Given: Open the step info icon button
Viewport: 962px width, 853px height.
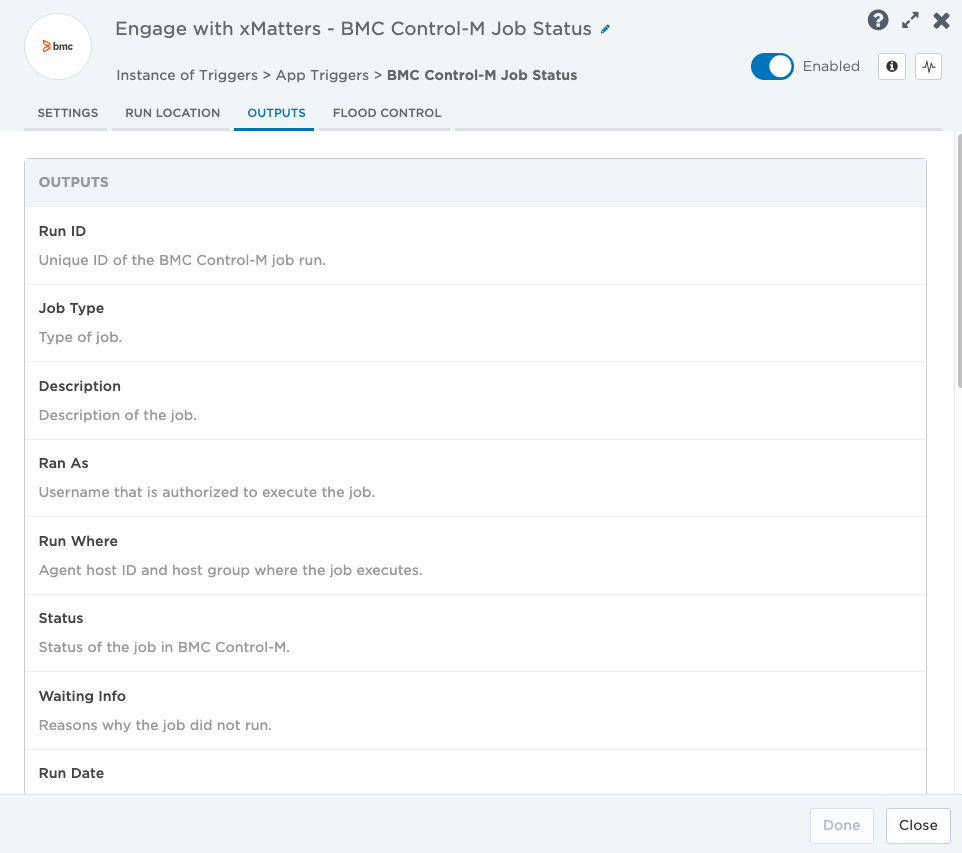Looking at the screenshot, I should tap(892, 66).
